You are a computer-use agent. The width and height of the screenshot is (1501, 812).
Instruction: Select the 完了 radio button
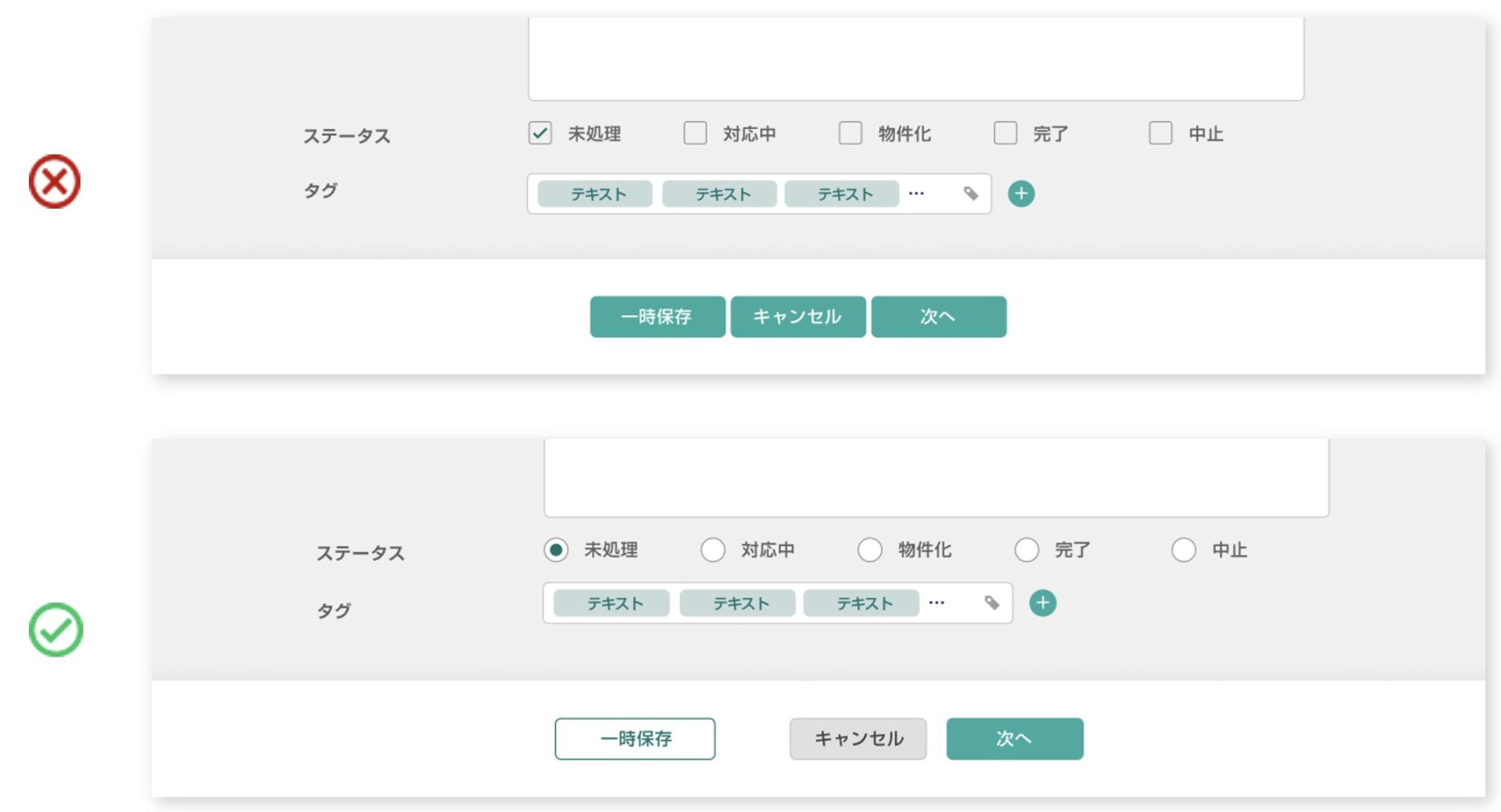1026,550
